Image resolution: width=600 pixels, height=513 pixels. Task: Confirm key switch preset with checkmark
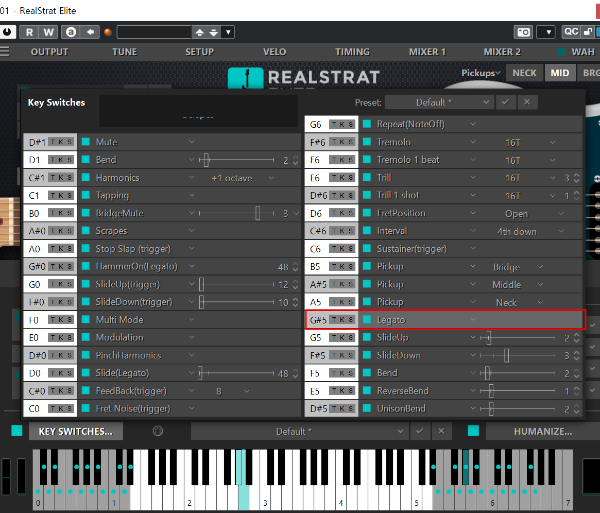(x=505, y=102)
